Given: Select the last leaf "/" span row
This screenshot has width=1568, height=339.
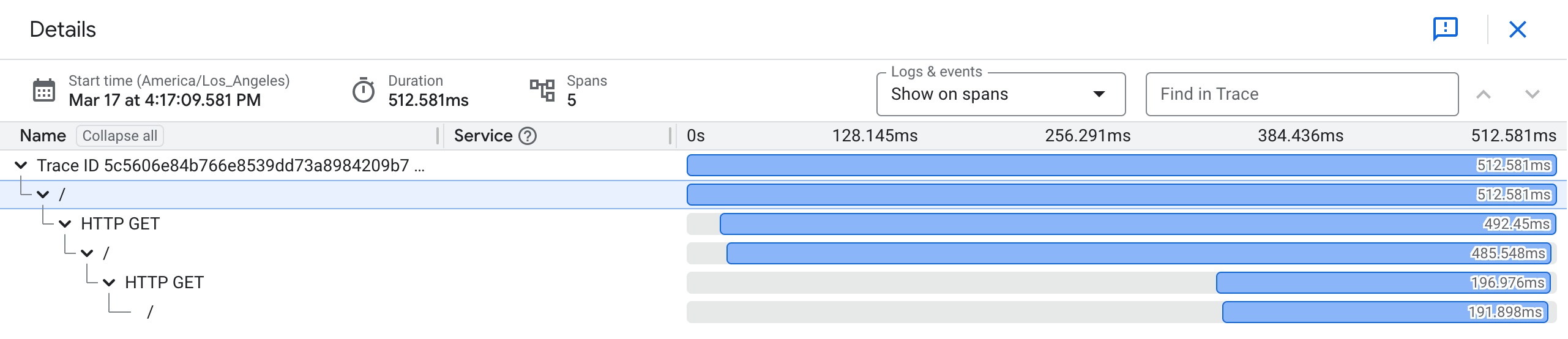Looking at the screenshot, I should tap(150, 312).
